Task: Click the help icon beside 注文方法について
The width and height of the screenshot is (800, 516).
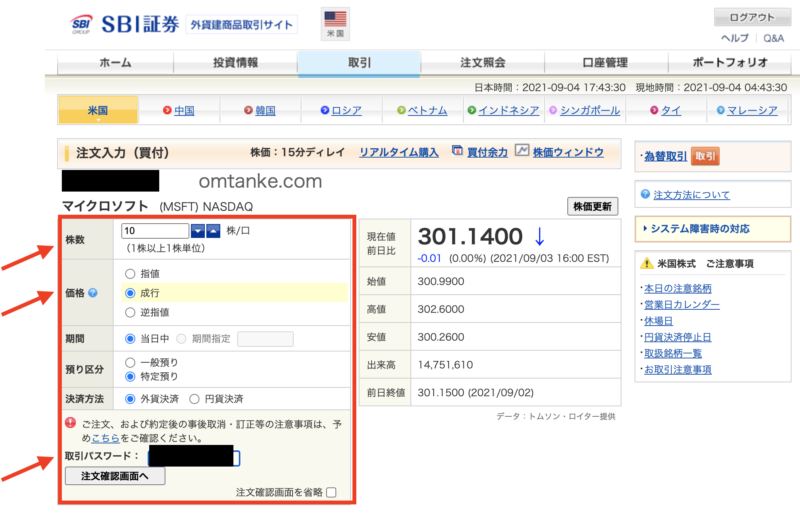Action: pos(645,194)
